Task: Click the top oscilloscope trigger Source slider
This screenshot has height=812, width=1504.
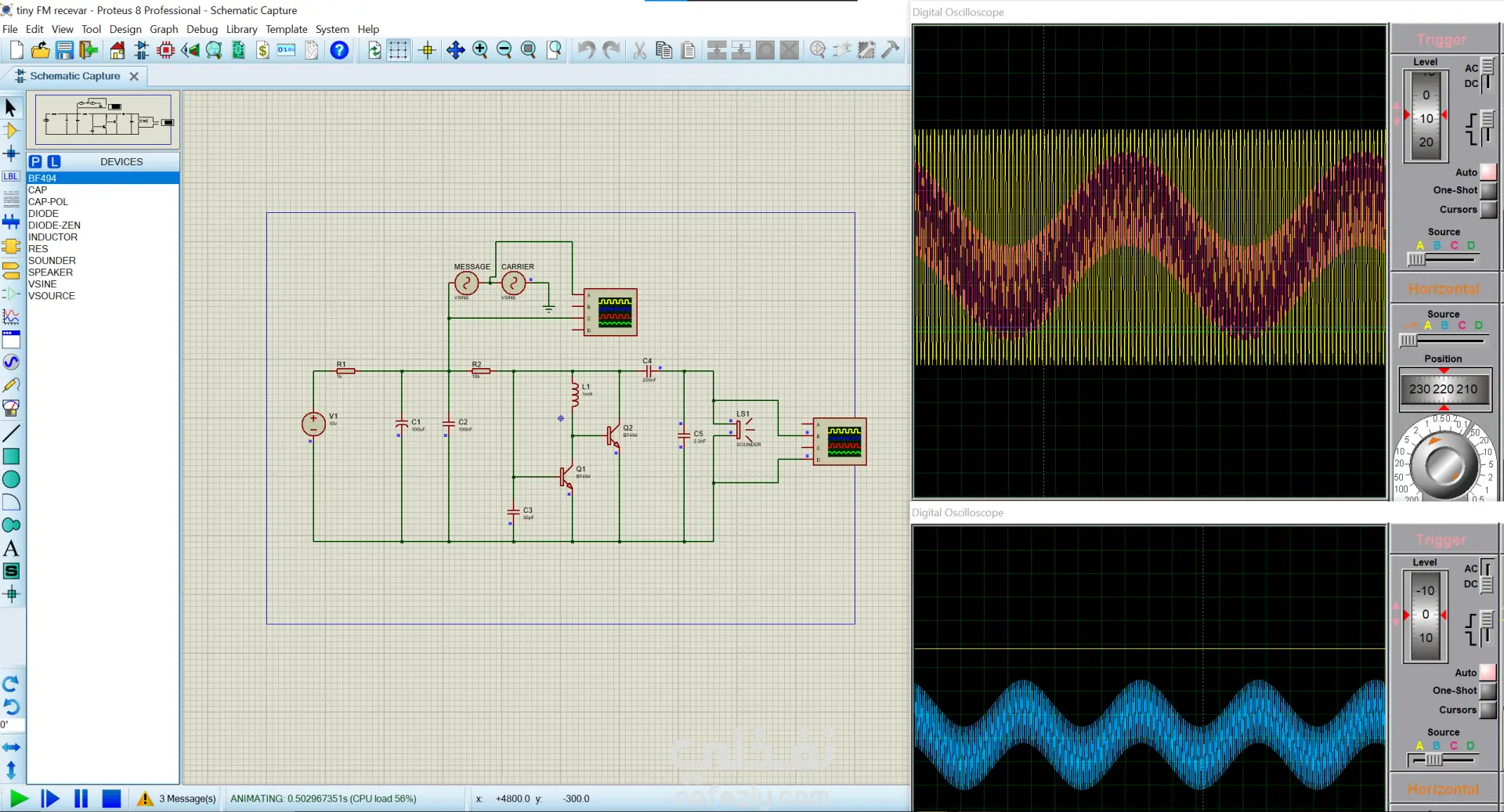Action: pyautogui.click(x=1416, y=258)
